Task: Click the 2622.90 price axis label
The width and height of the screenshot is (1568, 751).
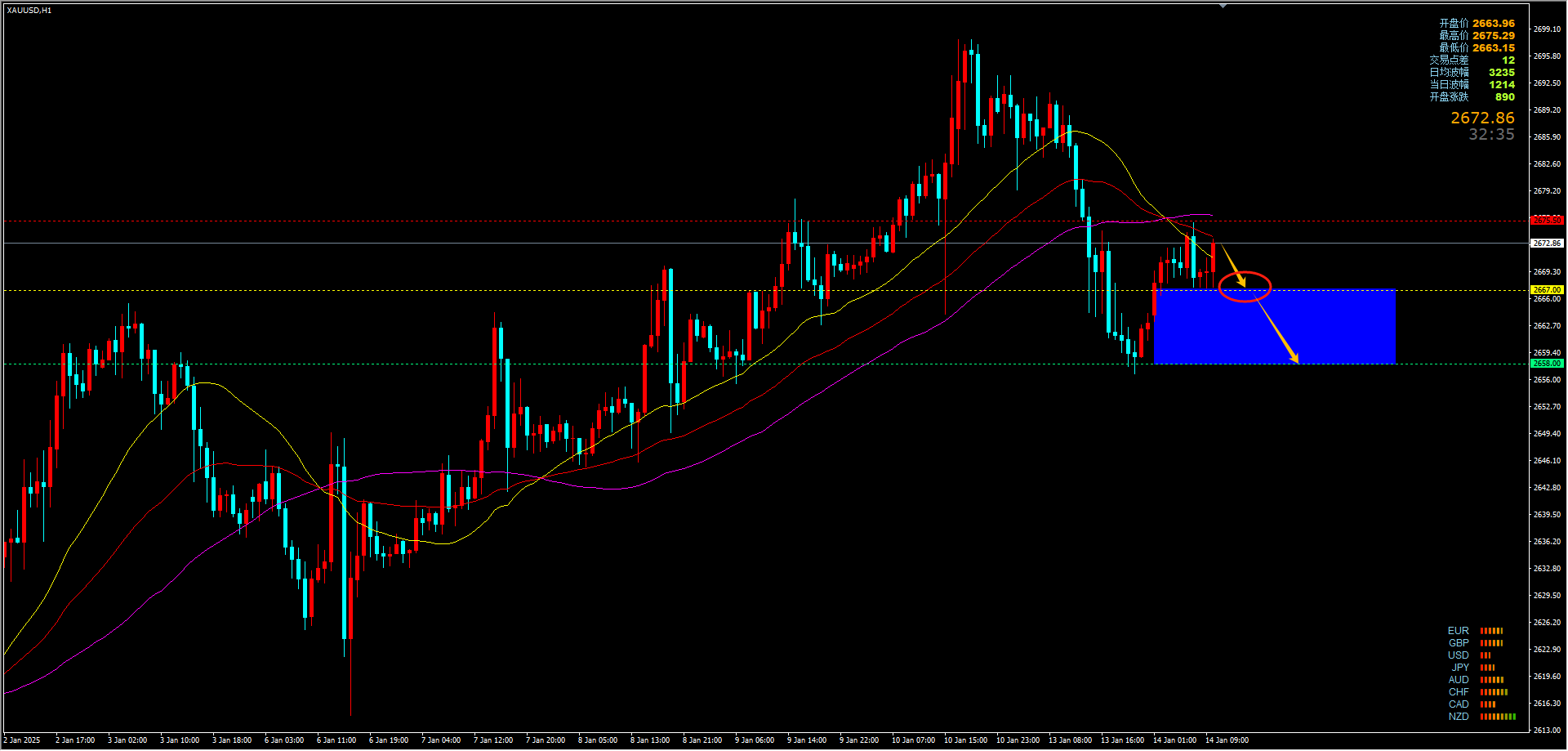Action: [1547, 650]
